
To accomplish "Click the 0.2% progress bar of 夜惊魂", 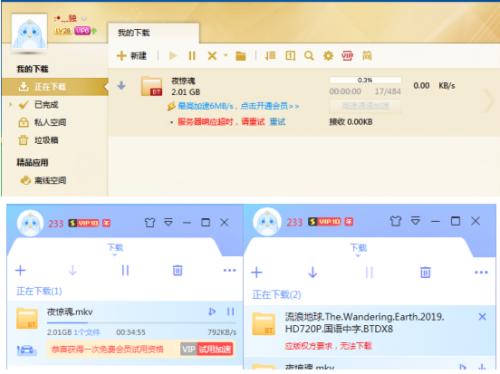I will tap(365, 80).
